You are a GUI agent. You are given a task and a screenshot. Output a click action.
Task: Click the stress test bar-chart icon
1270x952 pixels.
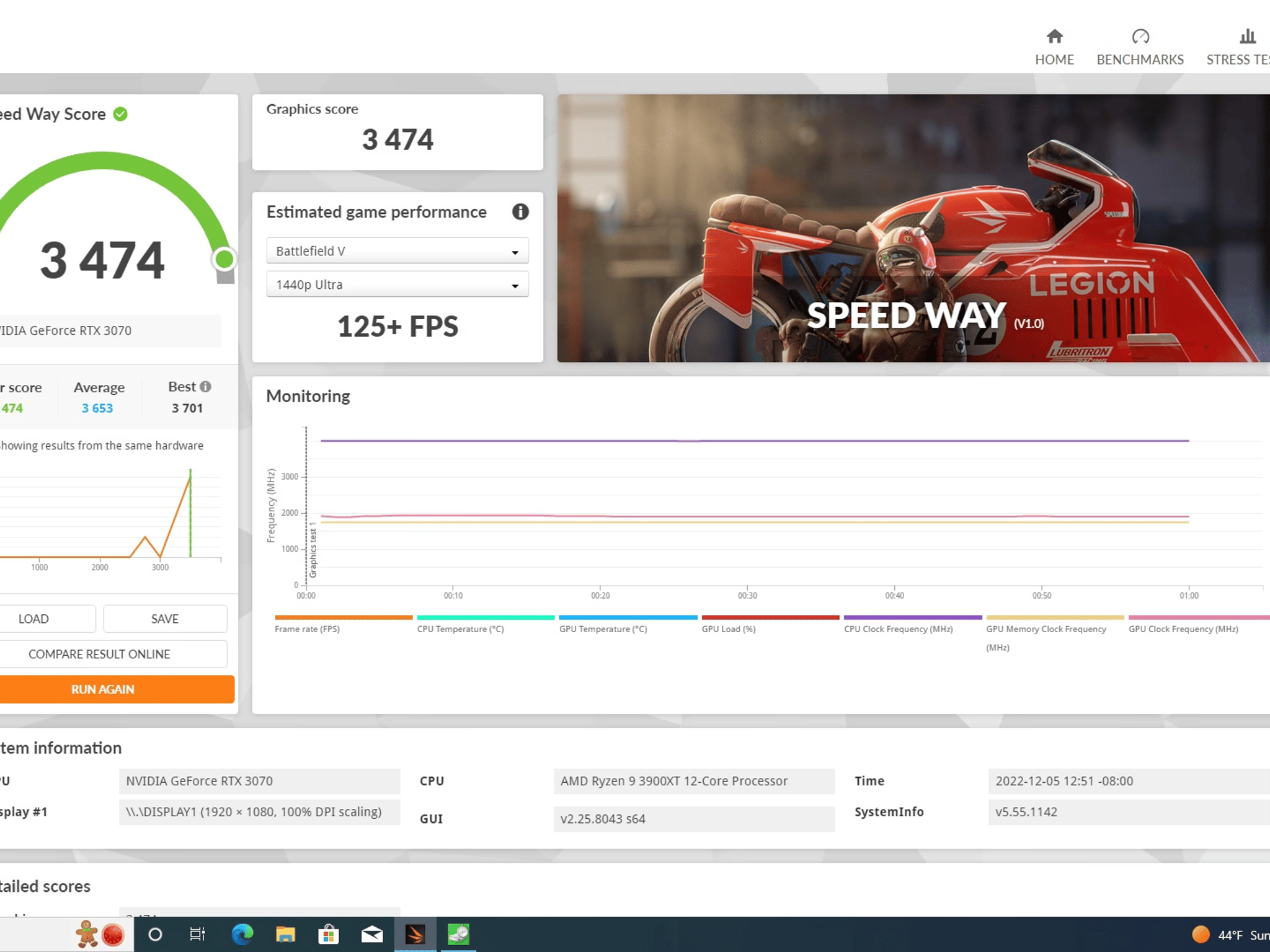(1248, 37)
